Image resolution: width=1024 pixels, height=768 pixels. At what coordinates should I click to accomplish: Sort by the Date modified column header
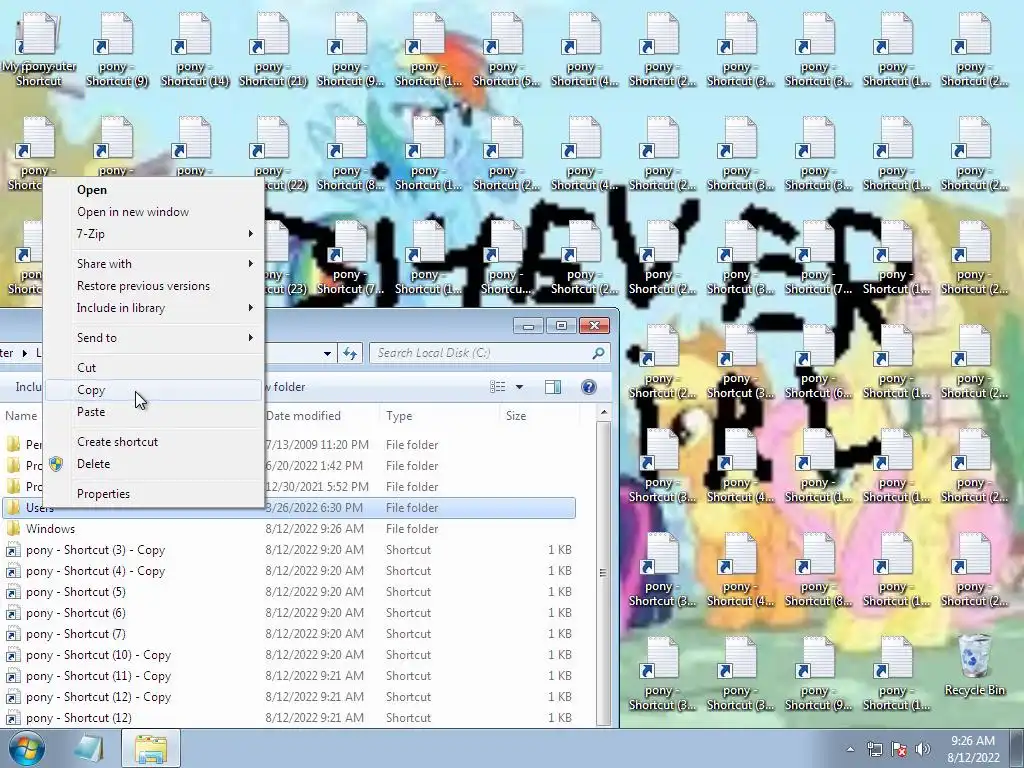pyautogui.click(x=303, y=416)
